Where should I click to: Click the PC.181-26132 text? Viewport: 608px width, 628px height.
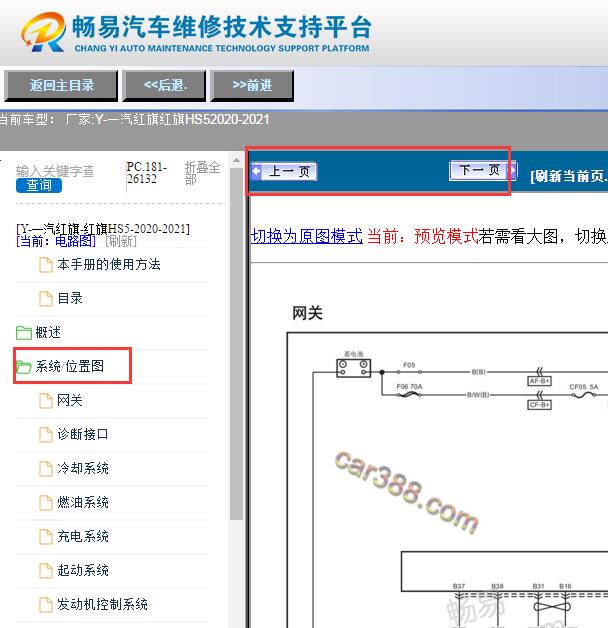point(147,173)
